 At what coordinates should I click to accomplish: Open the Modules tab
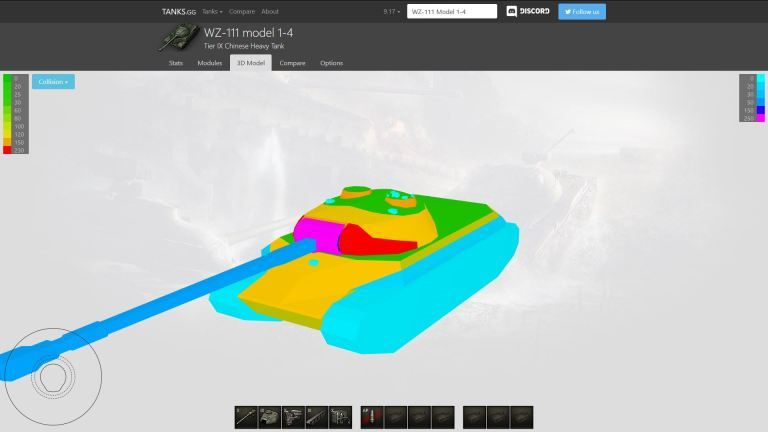(209, 63)
